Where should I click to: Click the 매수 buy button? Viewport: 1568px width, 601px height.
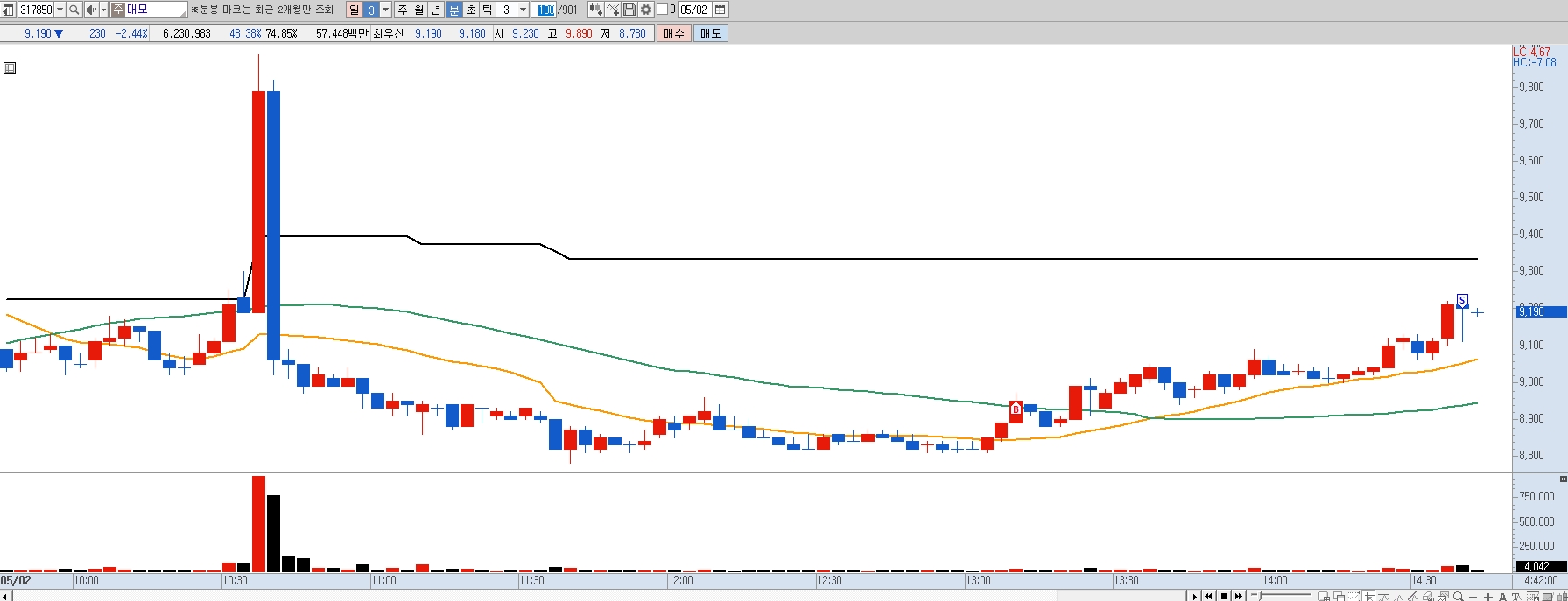pyautogui.click(x=673, y=33)
